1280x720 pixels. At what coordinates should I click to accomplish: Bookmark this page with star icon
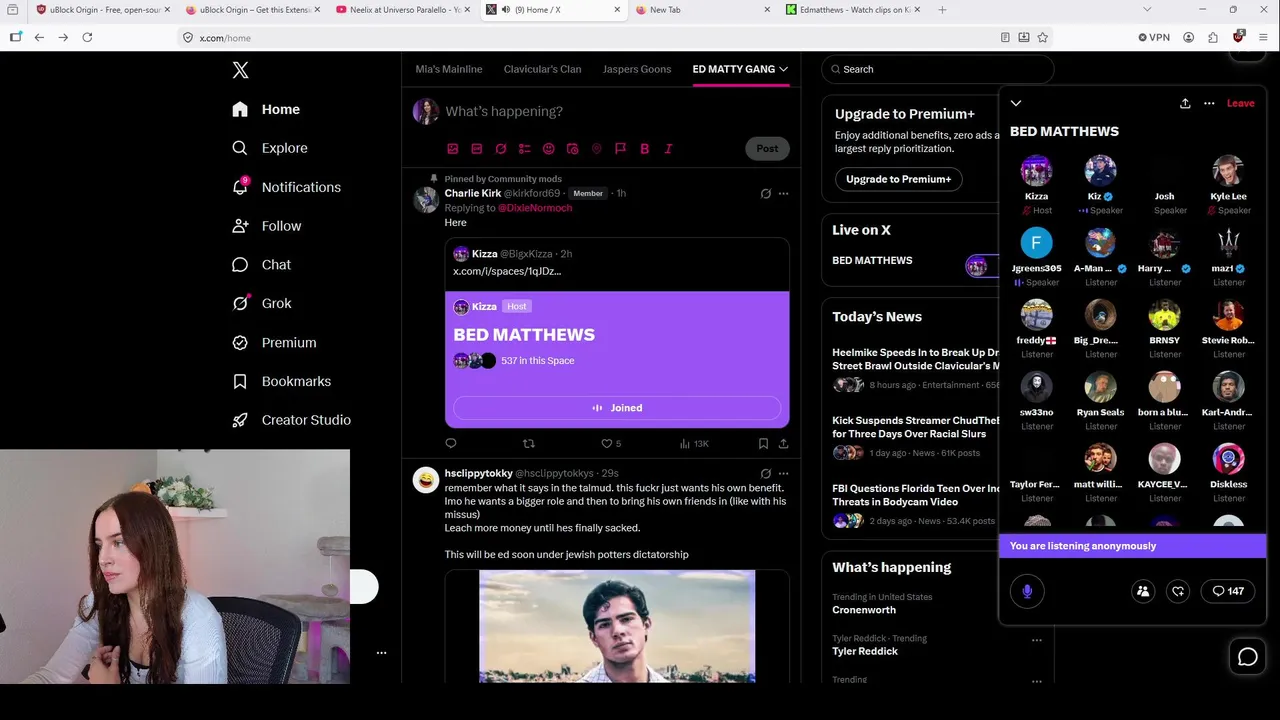click(1043, 37)
